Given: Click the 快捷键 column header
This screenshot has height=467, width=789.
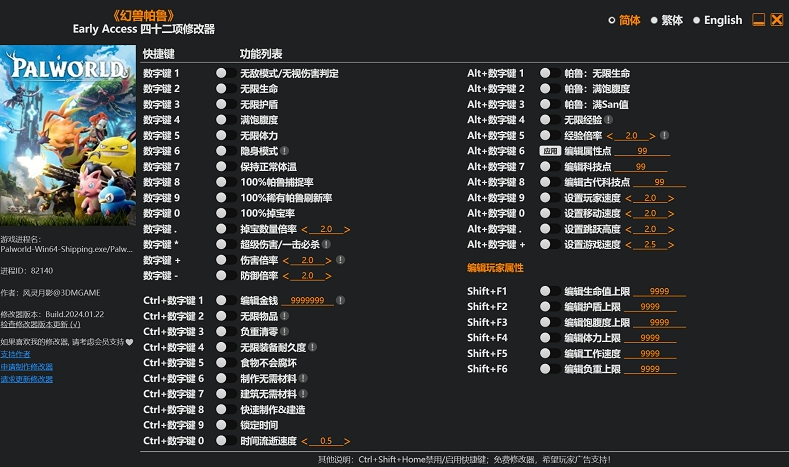Looking at the screenshot, I should click(x=159, y=54).
